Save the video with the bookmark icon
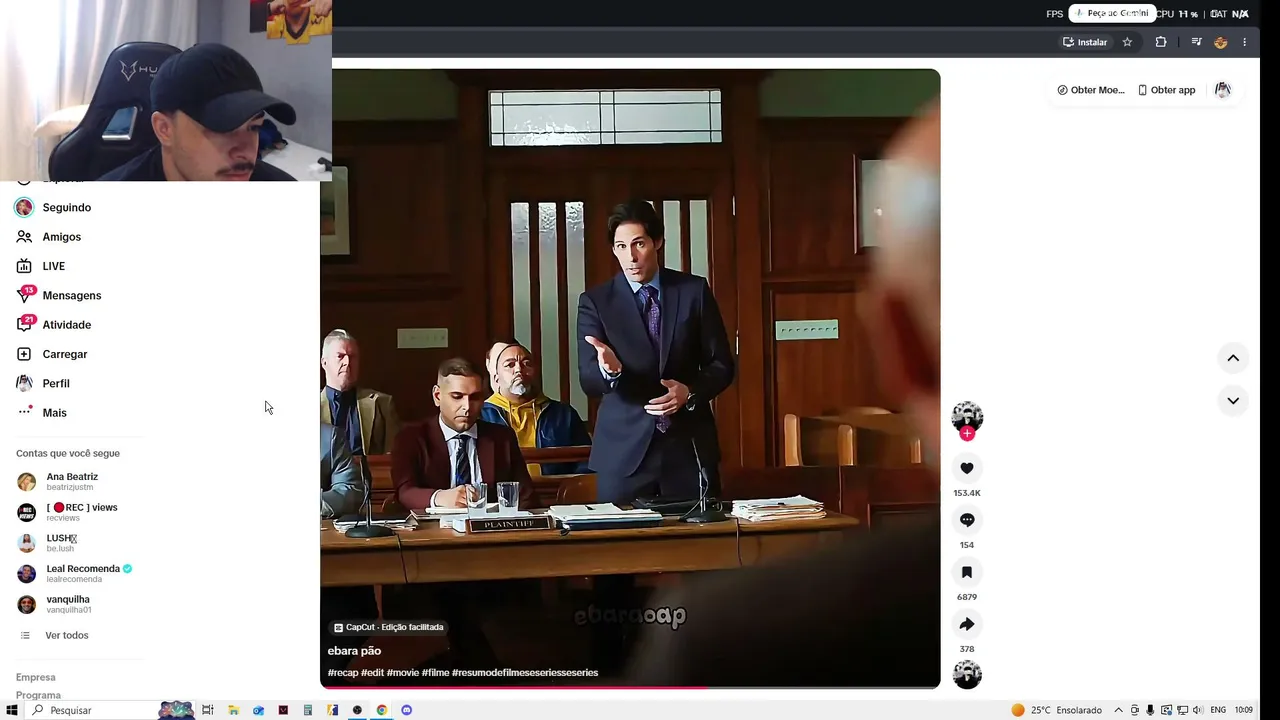The image size is (1280, 720). (967, 572)
